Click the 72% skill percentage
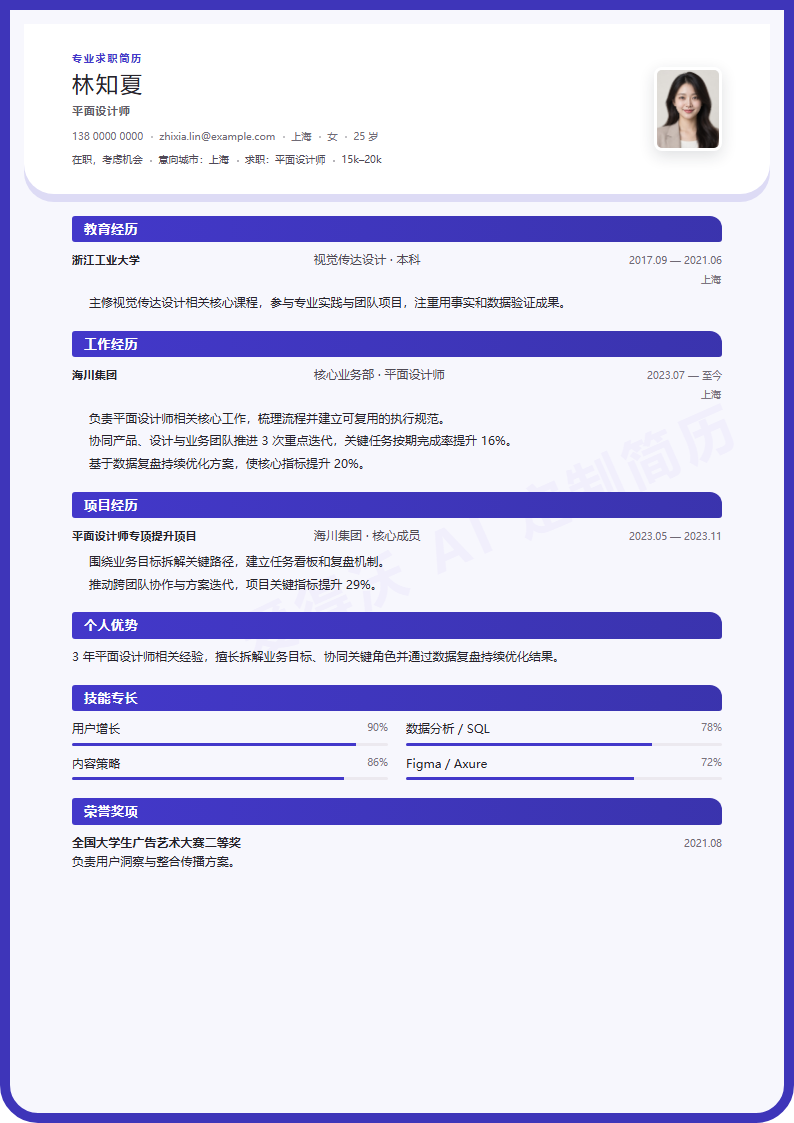794x1123 pixels. coord(711,762)
